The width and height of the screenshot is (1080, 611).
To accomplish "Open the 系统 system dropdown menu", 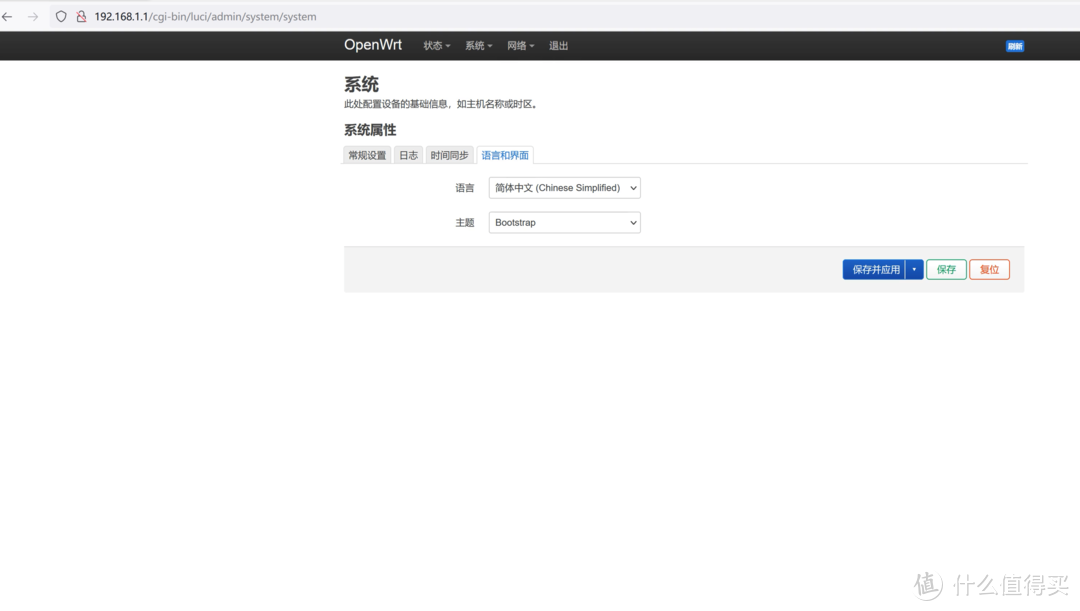I will tap(478, 45).
